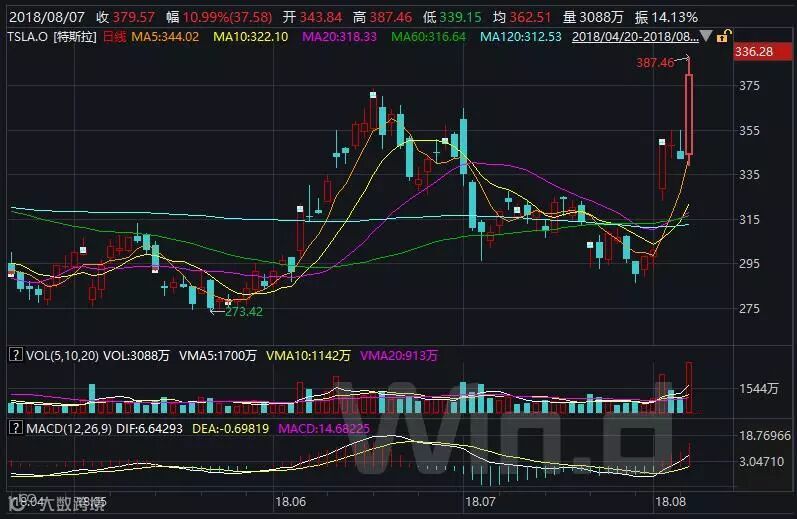This screenshot has width=797, height=519.
Task: Open the VOL indicator help question icon
Action: pos(16,355)
